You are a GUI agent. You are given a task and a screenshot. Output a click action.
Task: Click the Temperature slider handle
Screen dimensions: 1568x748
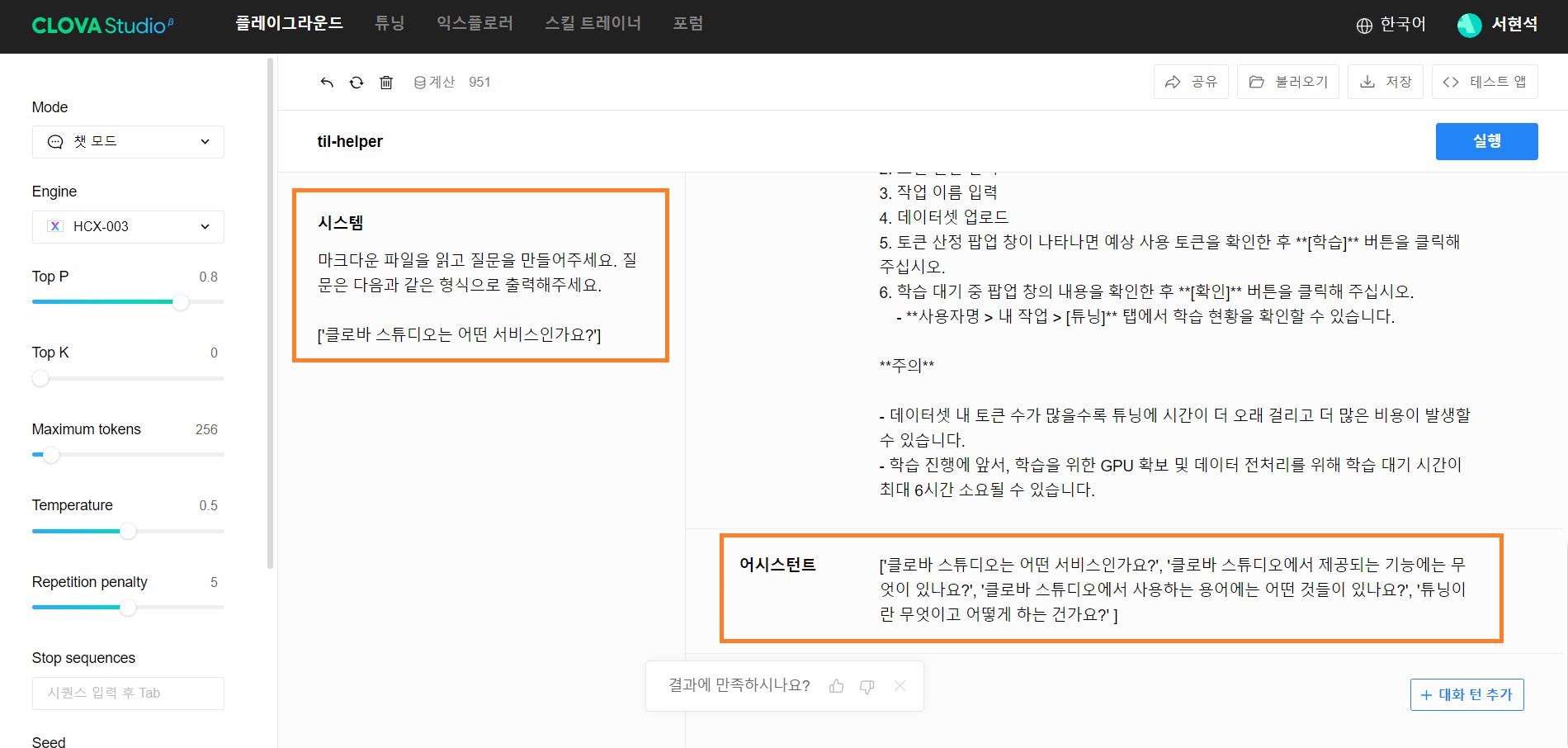128,532
